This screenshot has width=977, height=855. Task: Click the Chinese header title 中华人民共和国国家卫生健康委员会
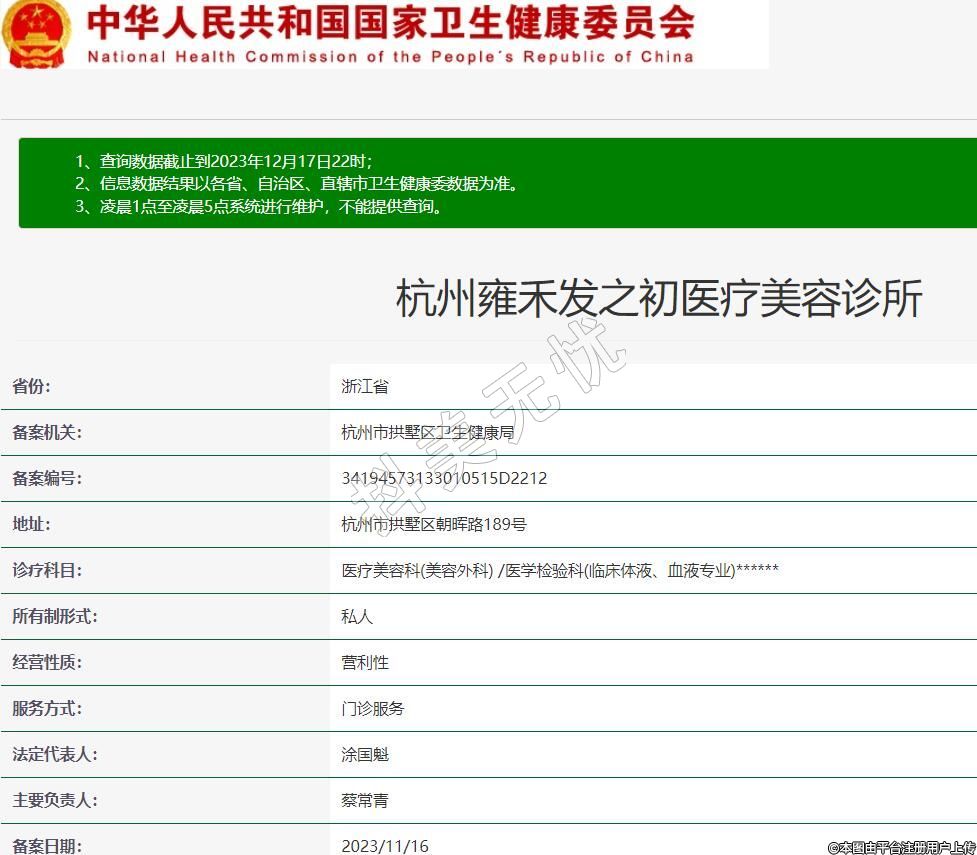pos(390,22)
